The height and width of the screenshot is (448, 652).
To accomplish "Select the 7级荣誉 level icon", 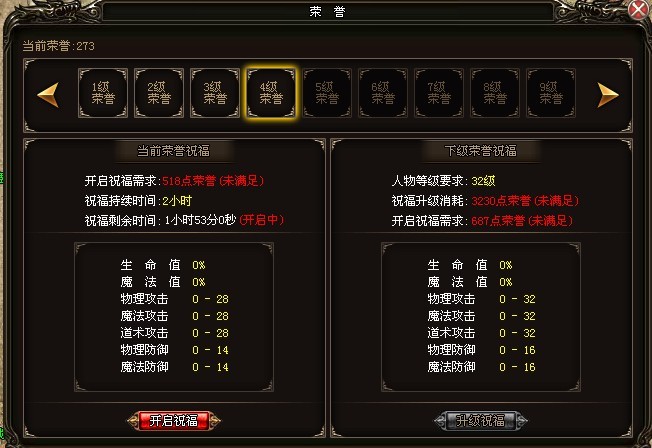I will point(439,93).
